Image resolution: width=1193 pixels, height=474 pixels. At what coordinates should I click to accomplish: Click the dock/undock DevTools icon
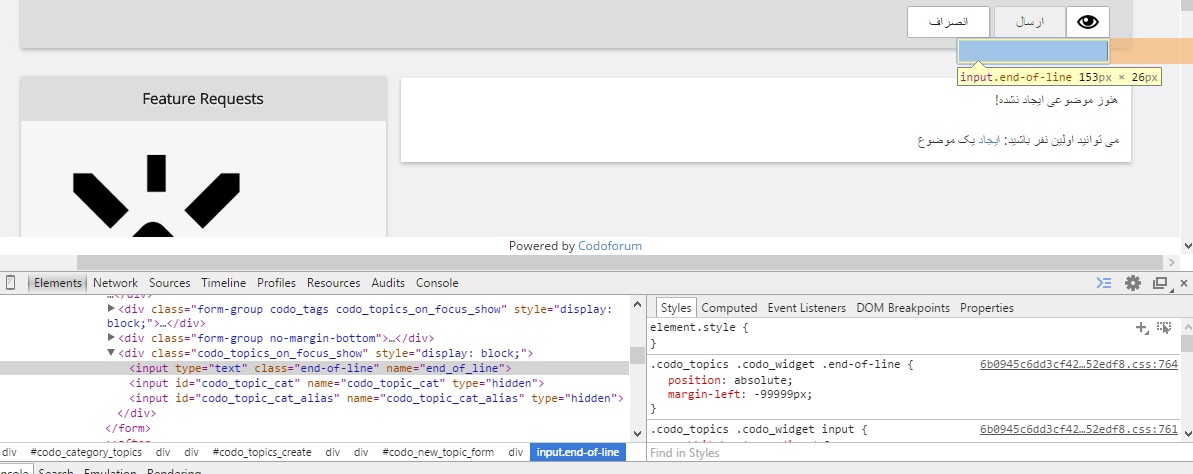pos(1160,283)
